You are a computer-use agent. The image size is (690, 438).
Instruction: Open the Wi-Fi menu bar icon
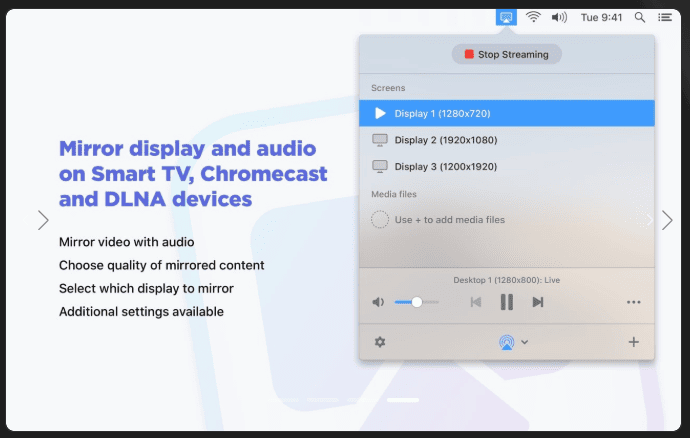click(x=533, y=17)
